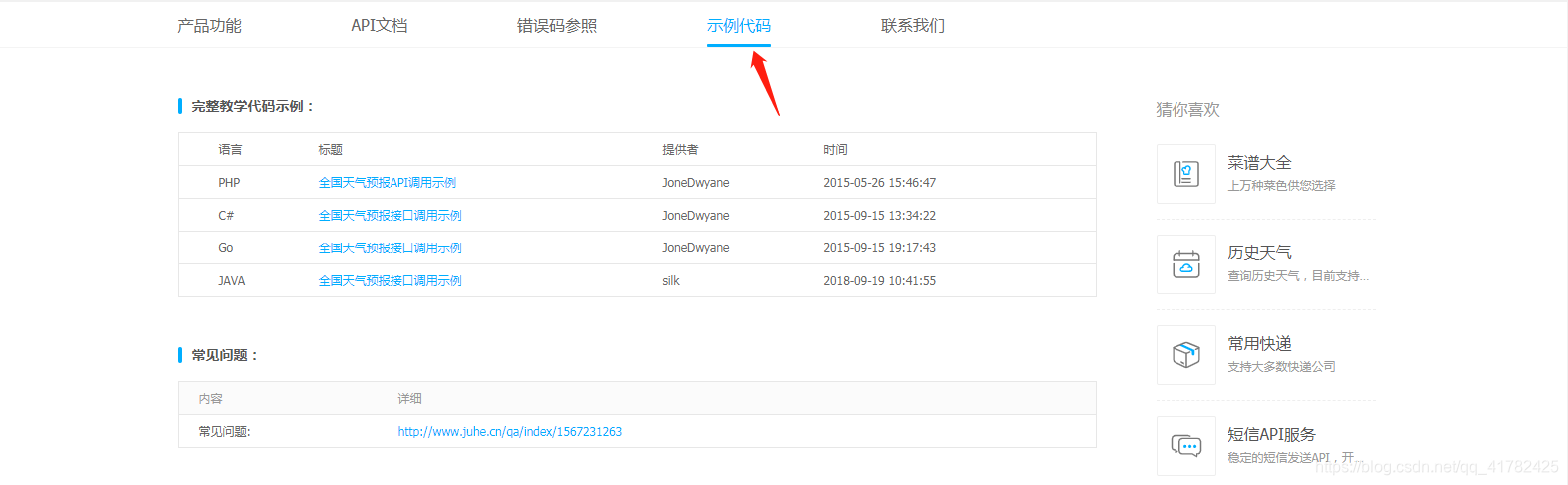Click the 常见问题 section heading

pos(224,355)
